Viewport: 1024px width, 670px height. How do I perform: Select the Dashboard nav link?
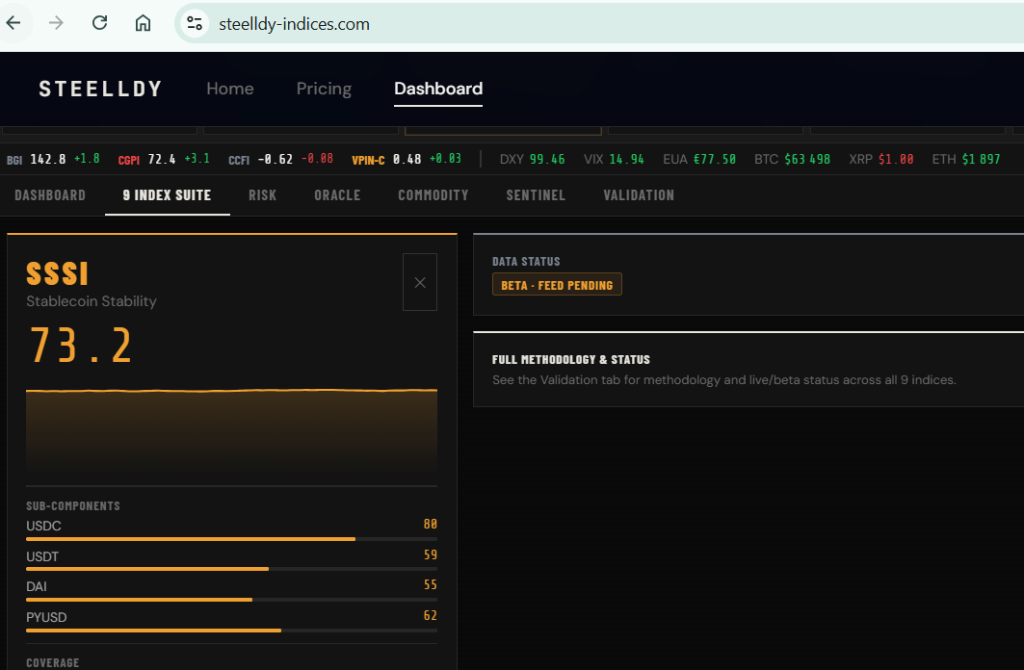438,89
